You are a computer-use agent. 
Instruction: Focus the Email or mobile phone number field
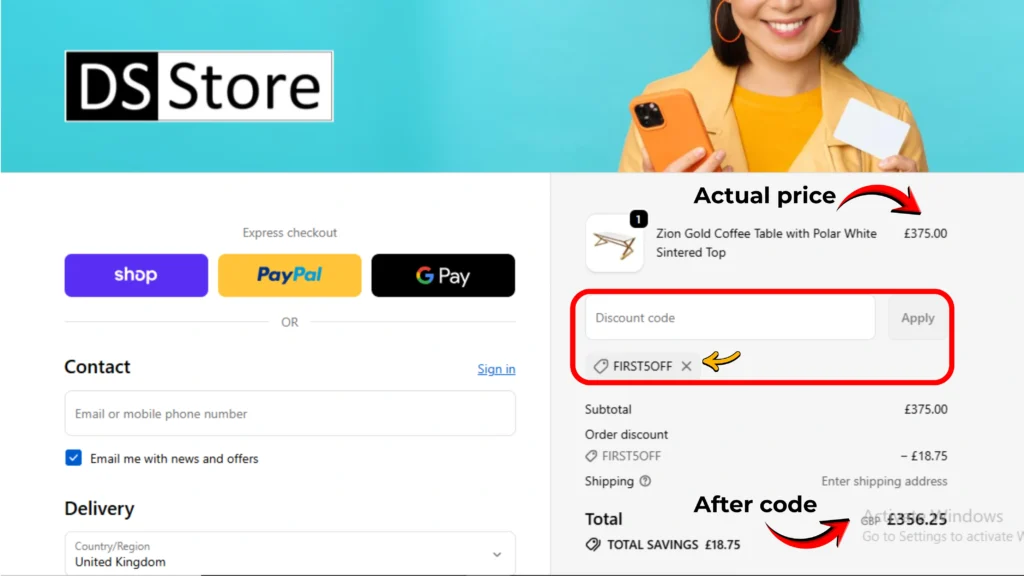point(290,413)
